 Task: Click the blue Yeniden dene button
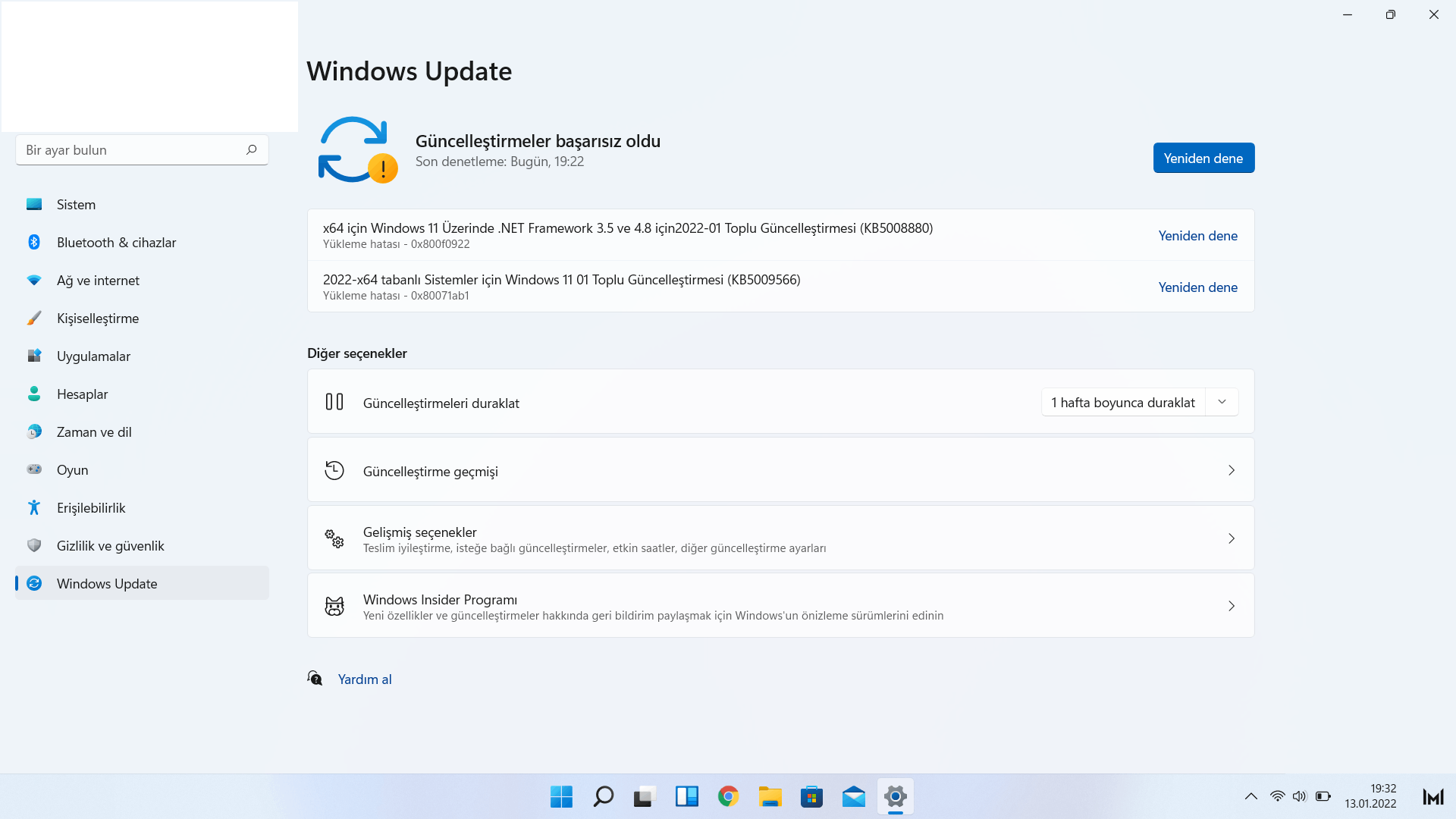(1203, 158)
